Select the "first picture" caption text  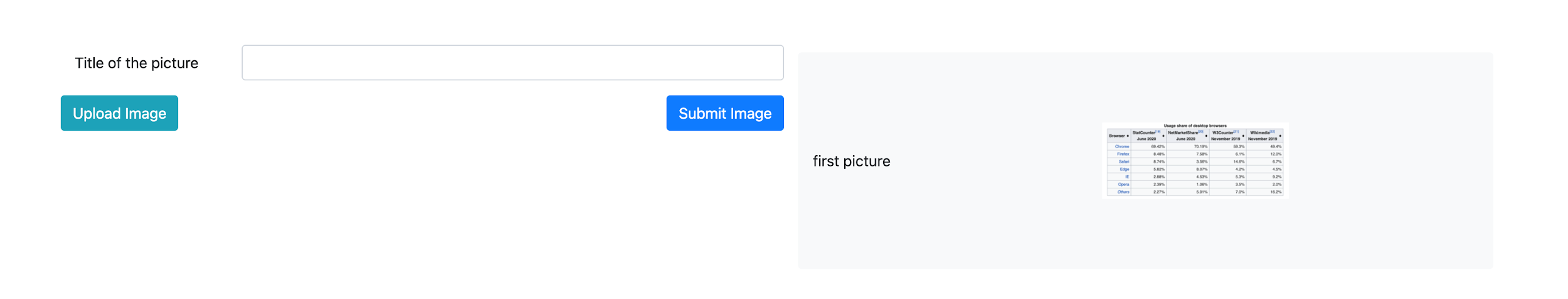click(850, 161)
